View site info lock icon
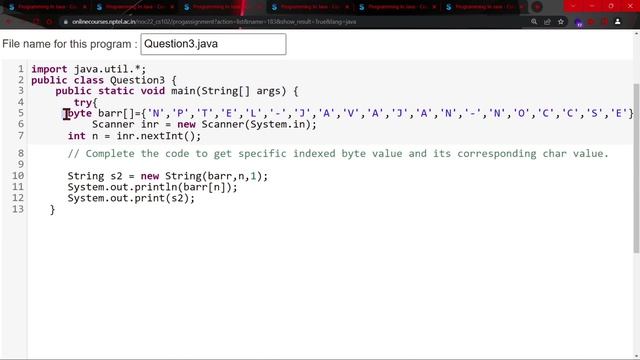Image resolution: width=640 pixels, height=360 pixels. (x=65, y=22)
